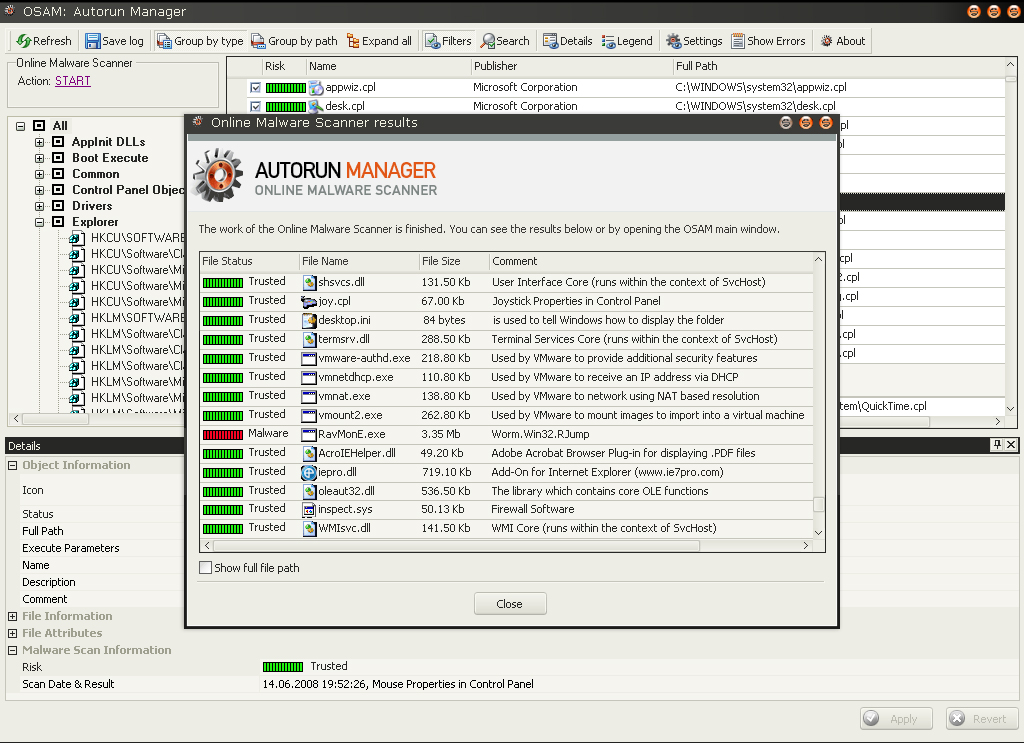The image size is (1024, 743).
Task: Open the Filters toolbar icon
Action: click(x=433, y=41)
